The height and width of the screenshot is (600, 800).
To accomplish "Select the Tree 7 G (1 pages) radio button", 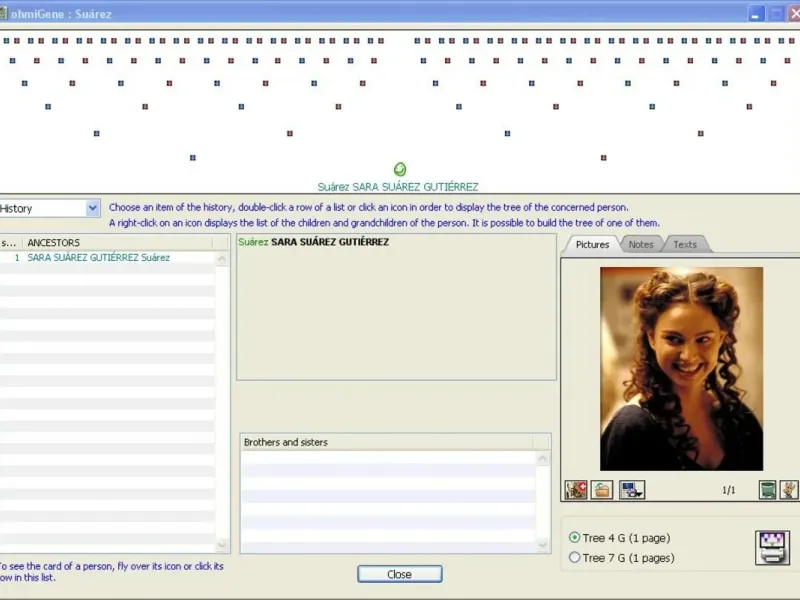I will click(574, 557).
